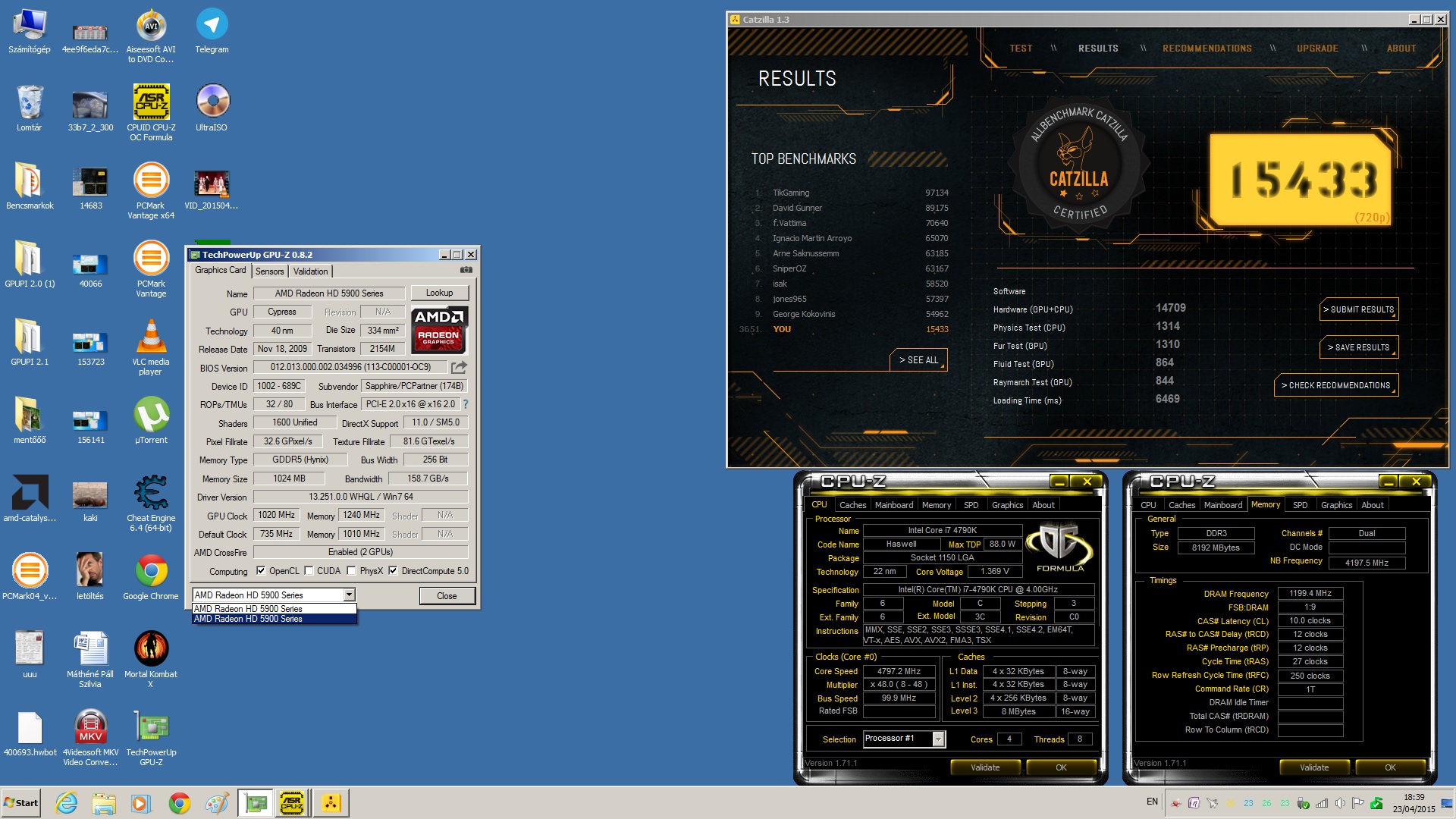The image size is (1456, 819).
Task: Open CPUID CPU-Z OC Formula shortcut
Action: click(151, 112)
